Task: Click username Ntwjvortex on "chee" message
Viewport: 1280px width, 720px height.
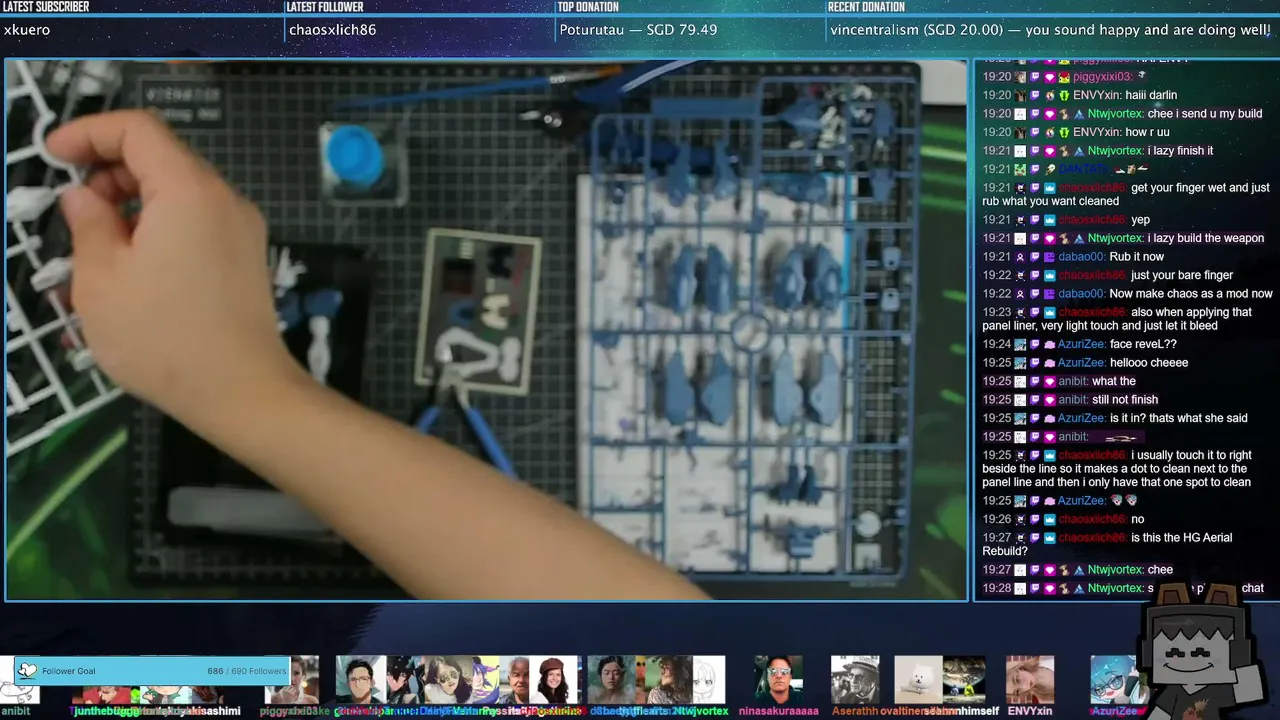Action: pyautogui.click(x=1116, y=570)
